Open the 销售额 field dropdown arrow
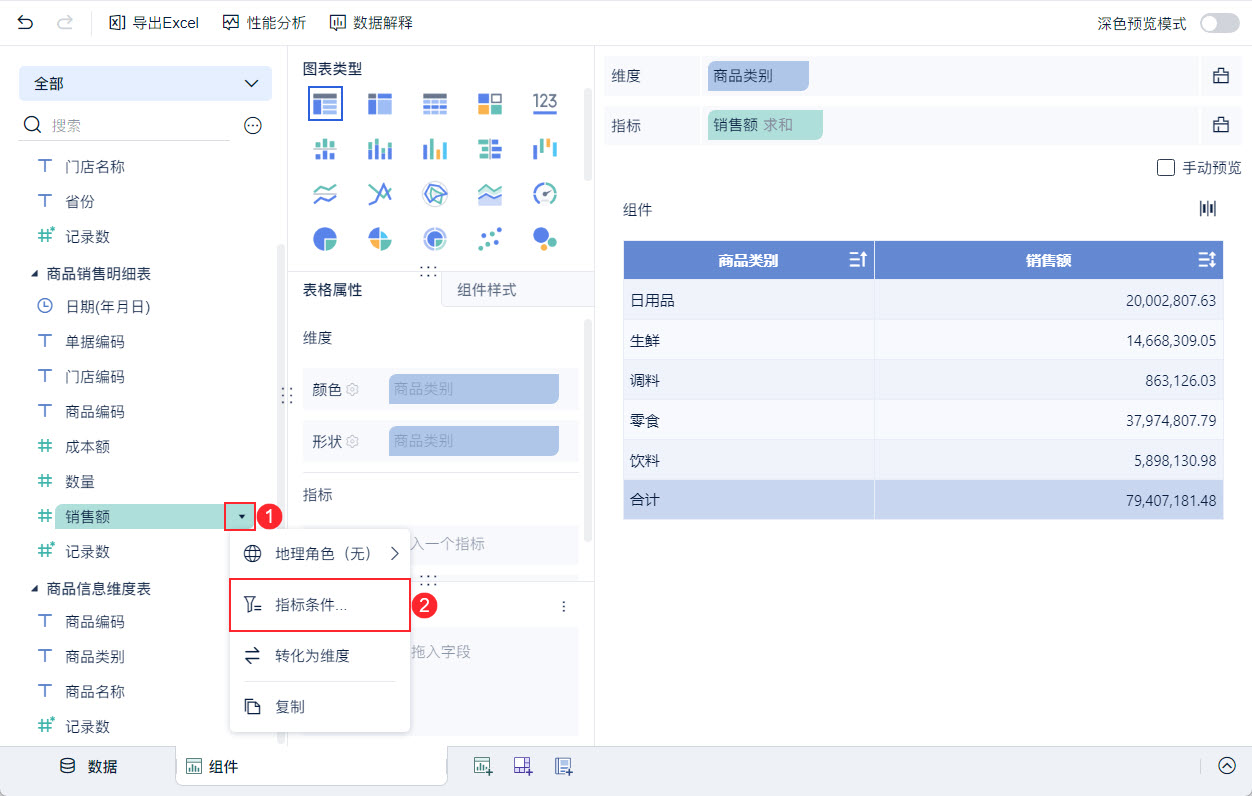1252x796 pixels. click(x=241, y=517)
